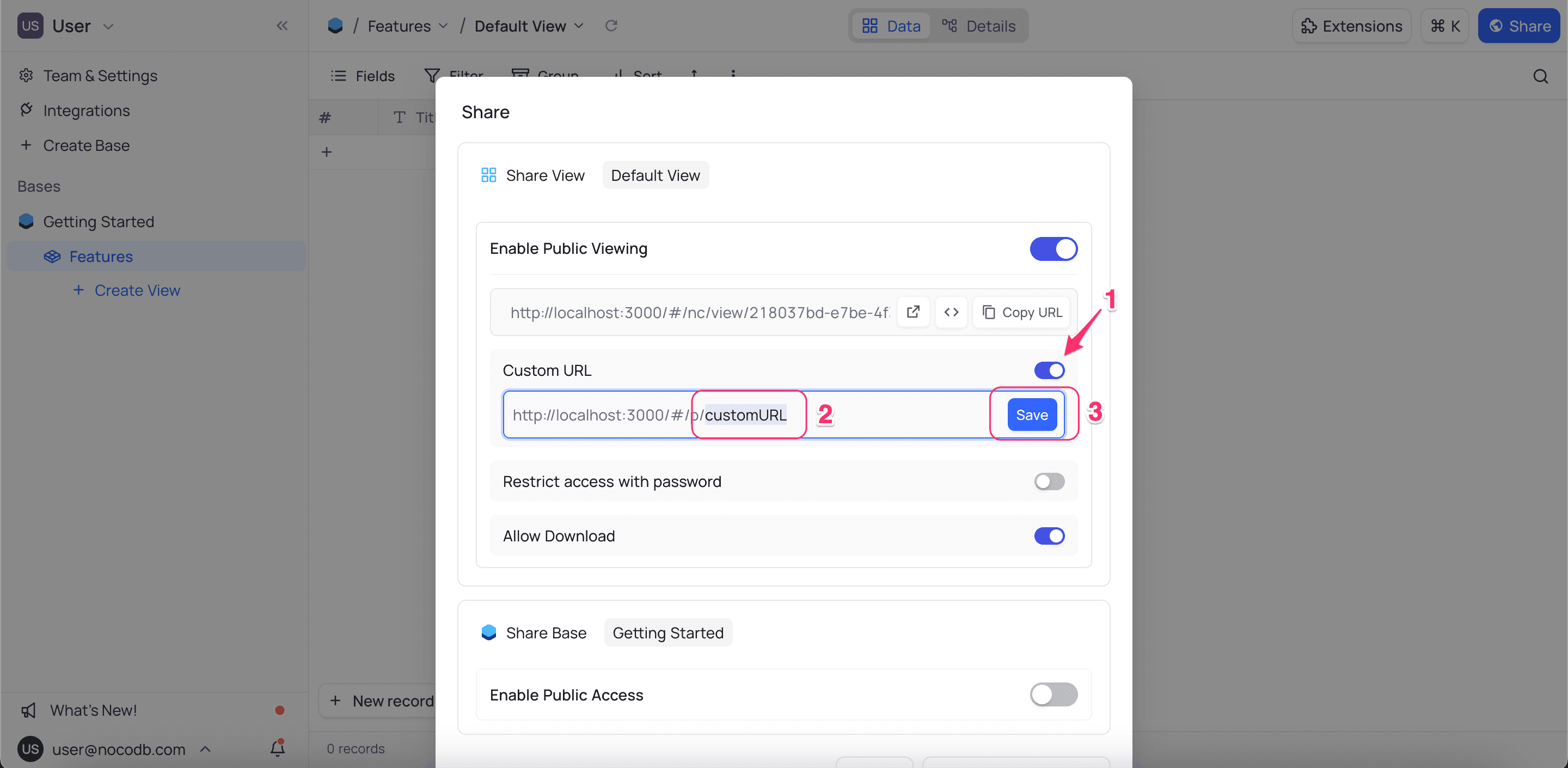
Task: Open the Features table dropdown in breadcrumb
Action: (443, 26)
